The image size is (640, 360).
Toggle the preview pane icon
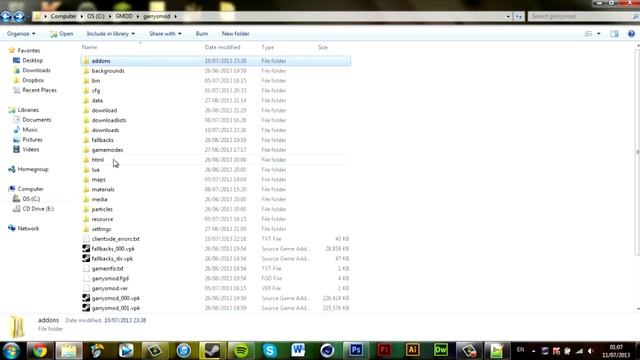(614, 34)
